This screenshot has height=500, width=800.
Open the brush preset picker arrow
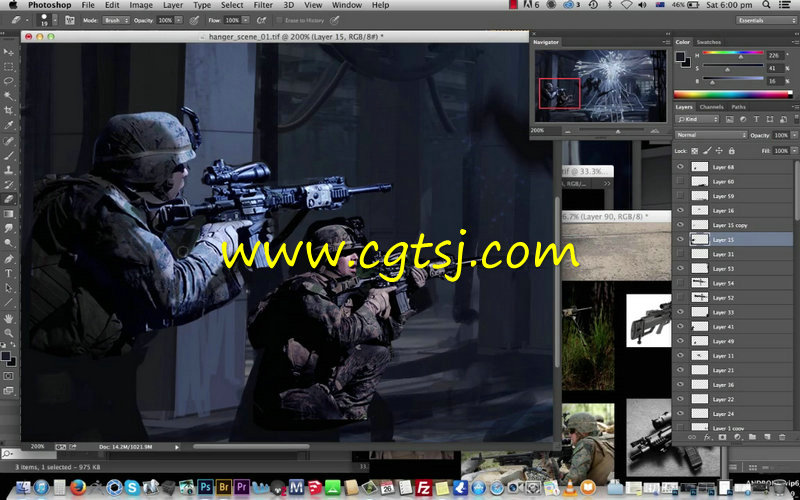[55, 21]
